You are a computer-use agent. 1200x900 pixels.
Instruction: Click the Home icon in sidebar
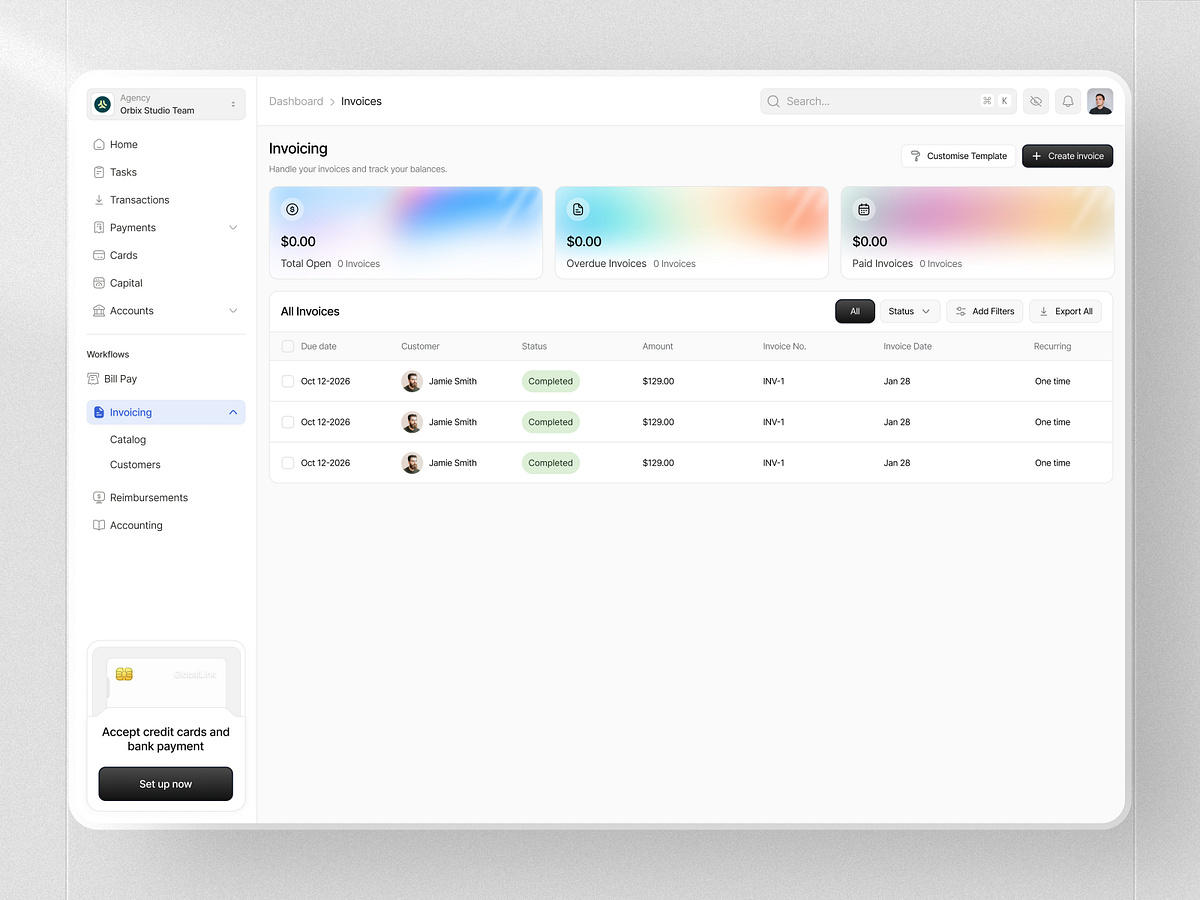[99, 144]
